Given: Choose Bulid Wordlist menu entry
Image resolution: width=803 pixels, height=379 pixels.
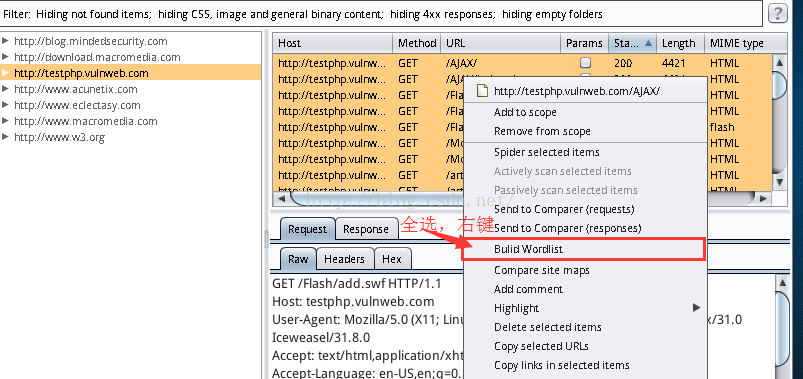Looking at the screenshot, I should pyautogui.click(x=585, y=249).
